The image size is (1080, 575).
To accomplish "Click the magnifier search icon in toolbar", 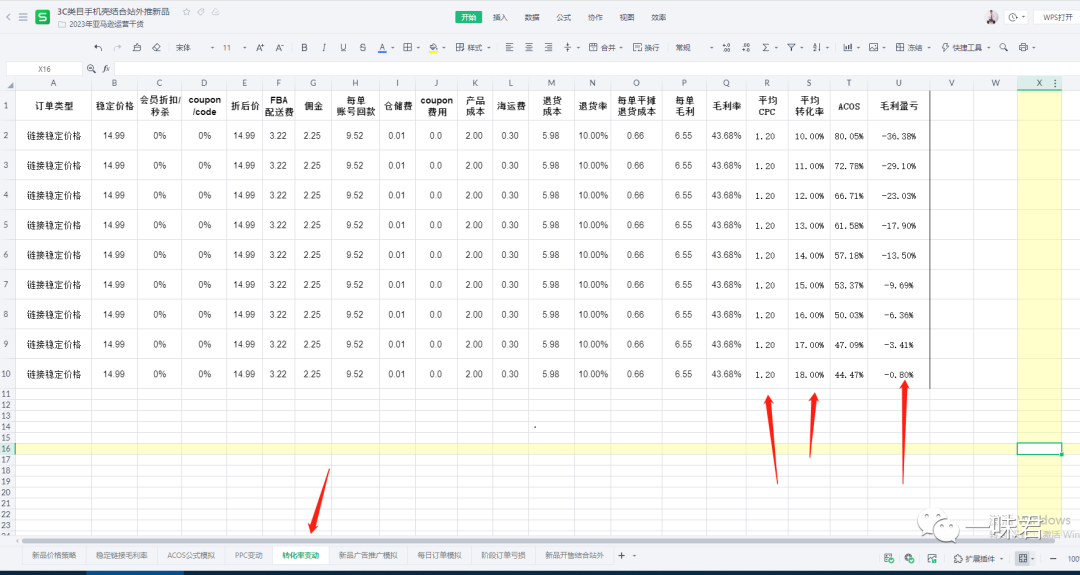I will pos(1001,47).
